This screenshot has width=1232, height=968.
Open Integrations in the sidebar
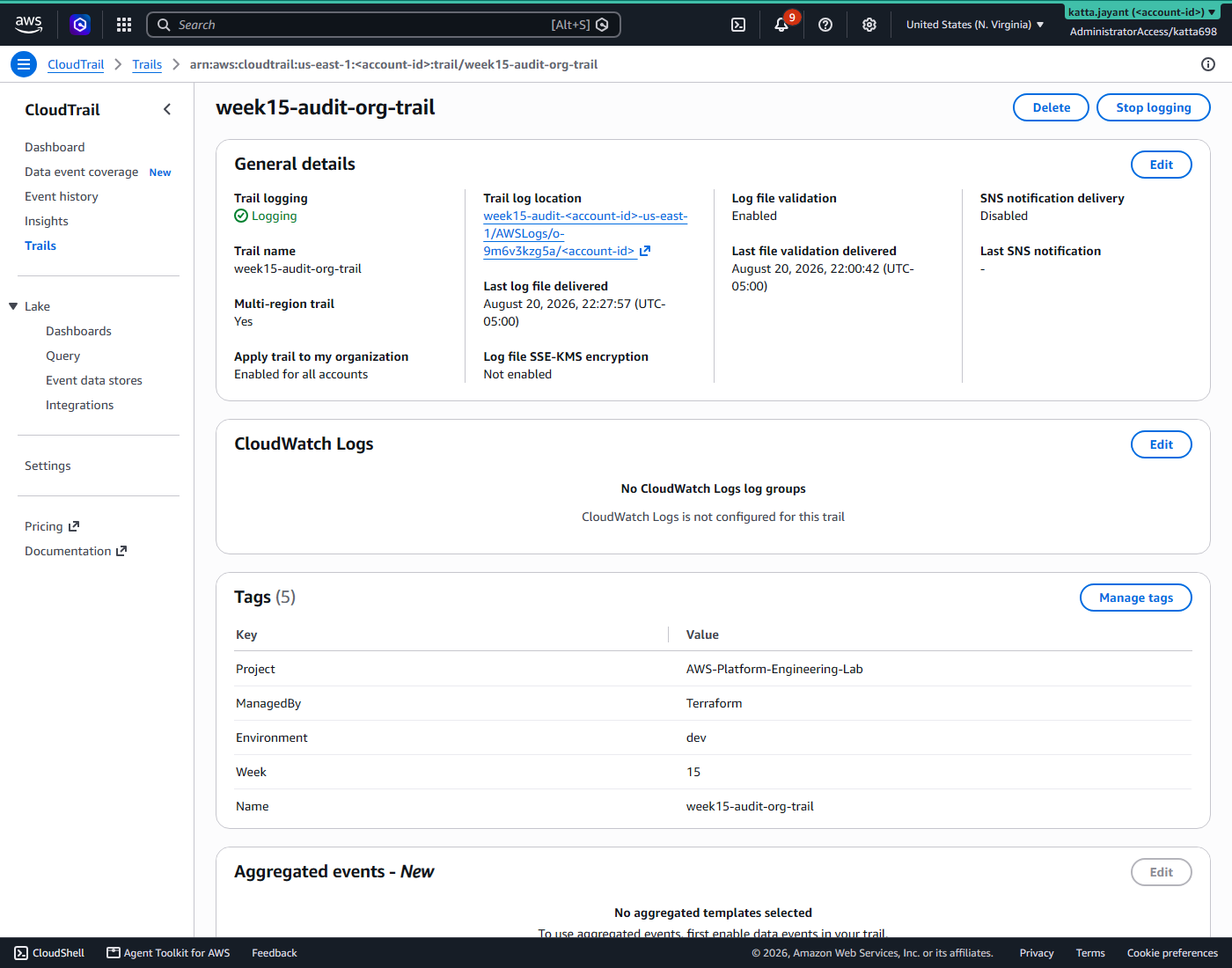coord(79,405)
